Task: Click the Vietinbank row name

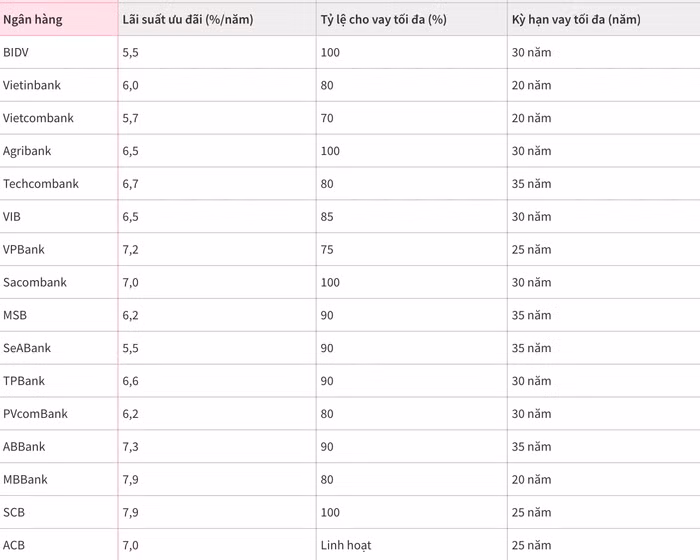Action: (x=31, y=85)
